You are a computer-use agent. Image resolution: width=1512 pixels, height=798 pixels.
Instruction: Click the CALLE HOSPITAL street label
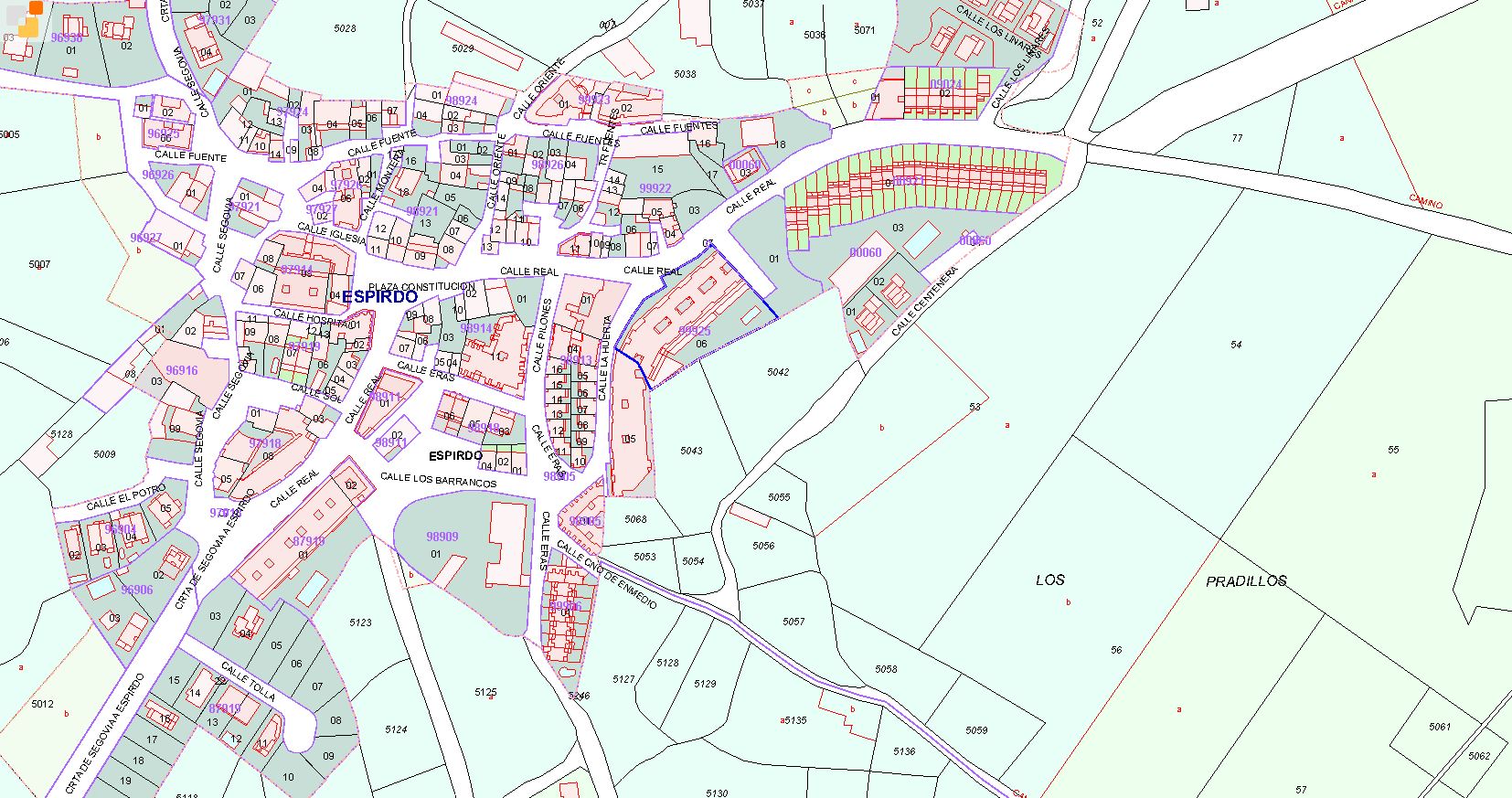pos(311,319)
